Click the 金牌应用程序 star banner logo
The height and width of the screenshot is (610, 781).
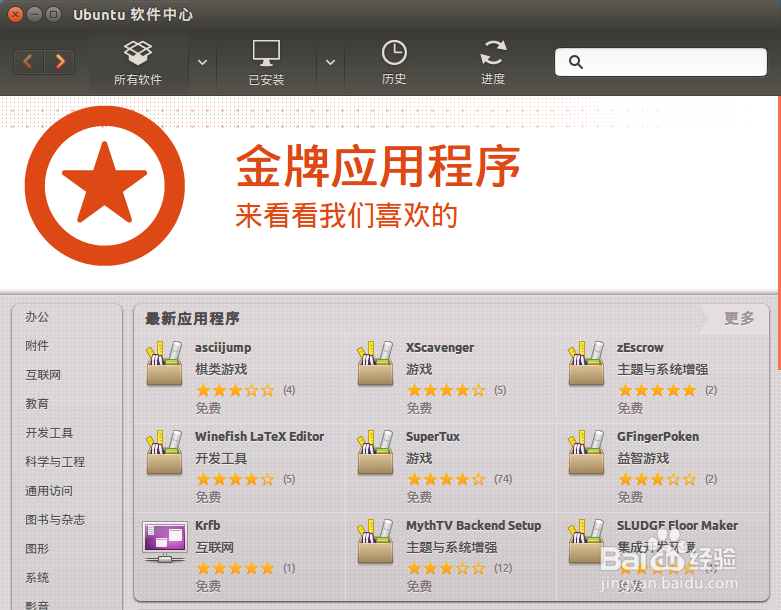click(105, 185)
